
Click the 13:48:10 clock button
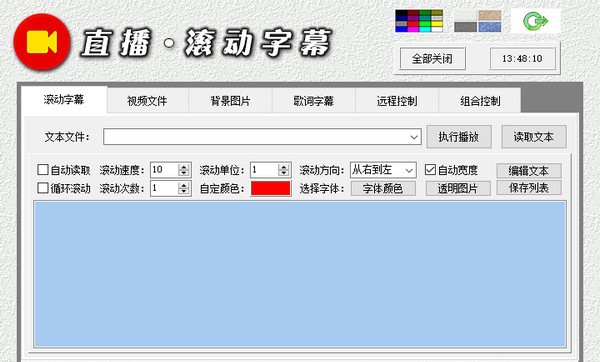[x=522, y=59]
